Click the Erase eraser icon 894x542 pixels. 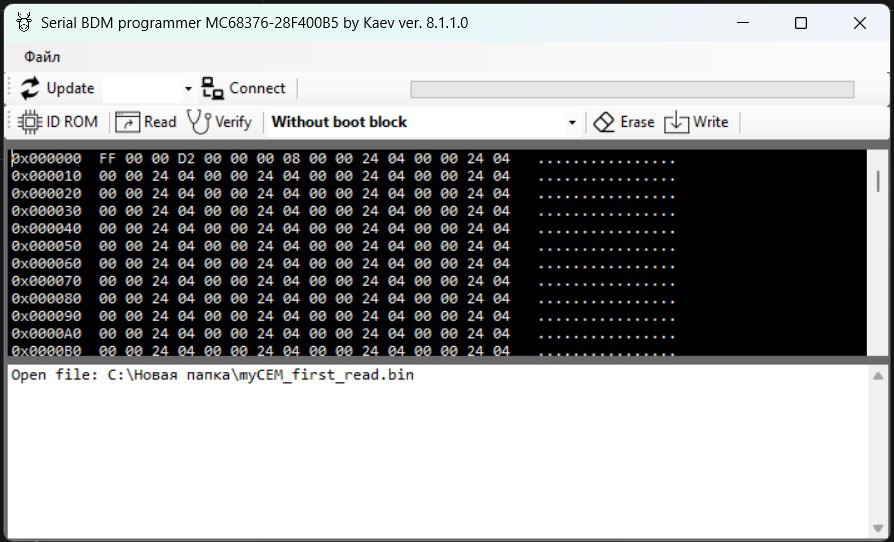coord(604,122)
